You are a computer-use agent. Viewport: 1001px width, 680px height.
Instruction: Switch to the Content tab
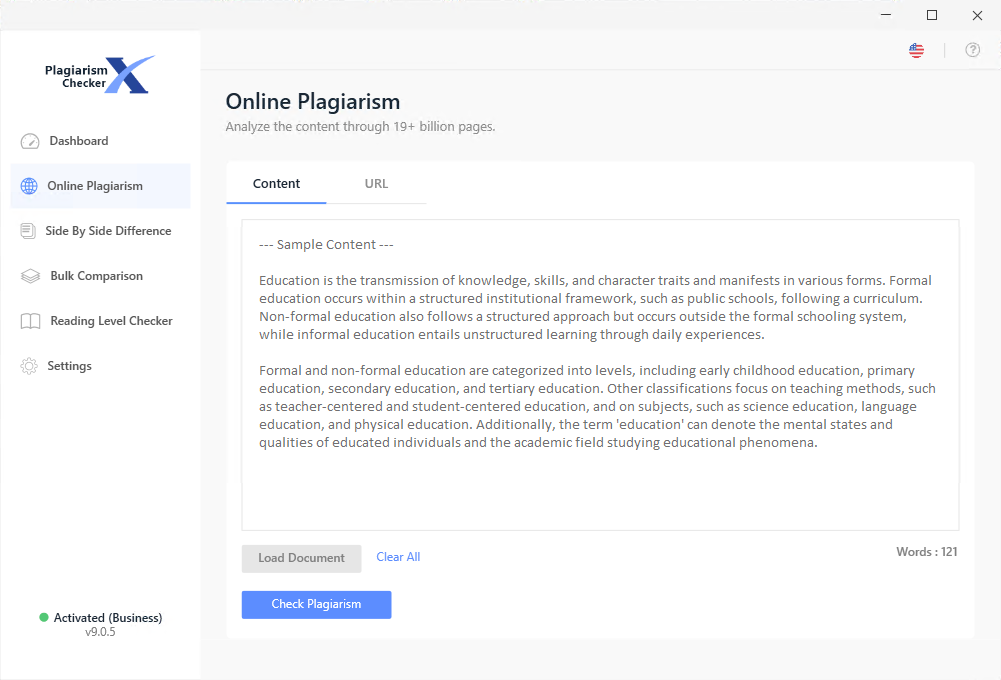point(276,184)
